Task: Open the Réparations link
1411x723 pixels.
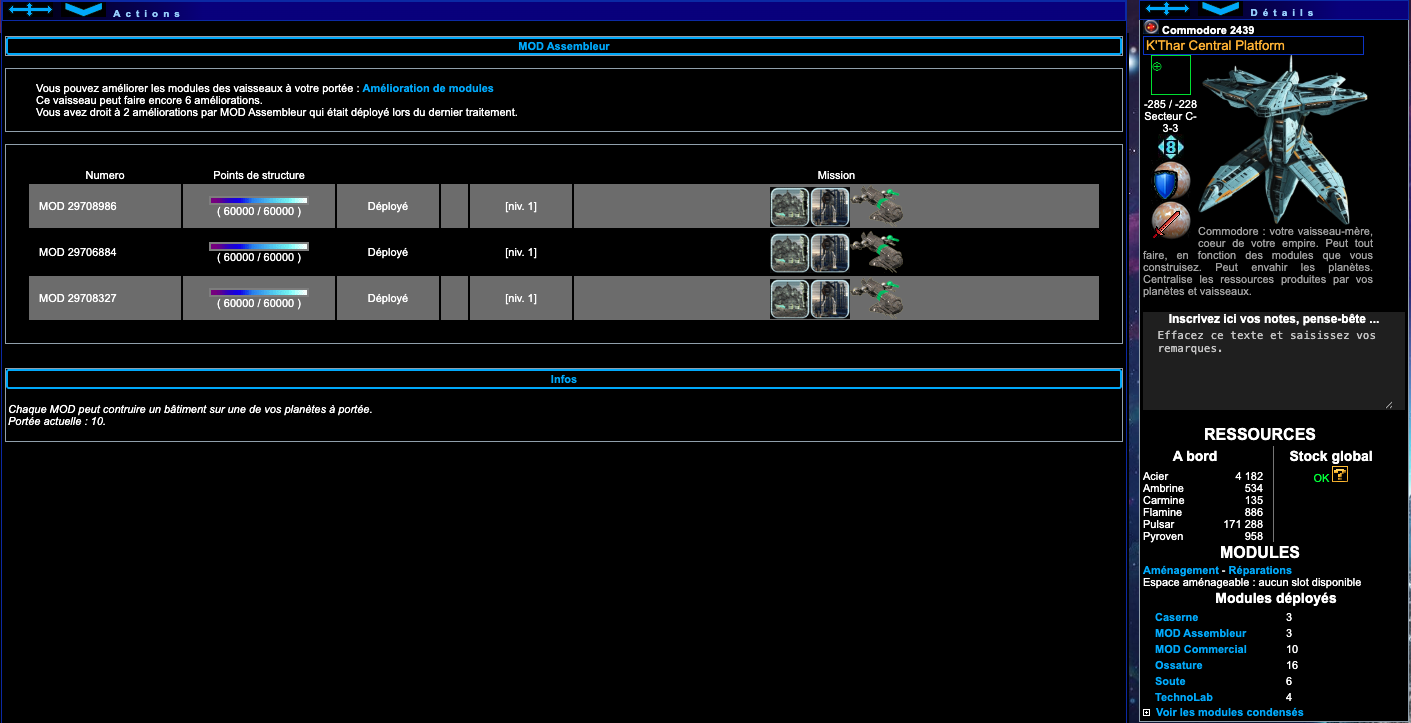Action: click(1260, 570)
